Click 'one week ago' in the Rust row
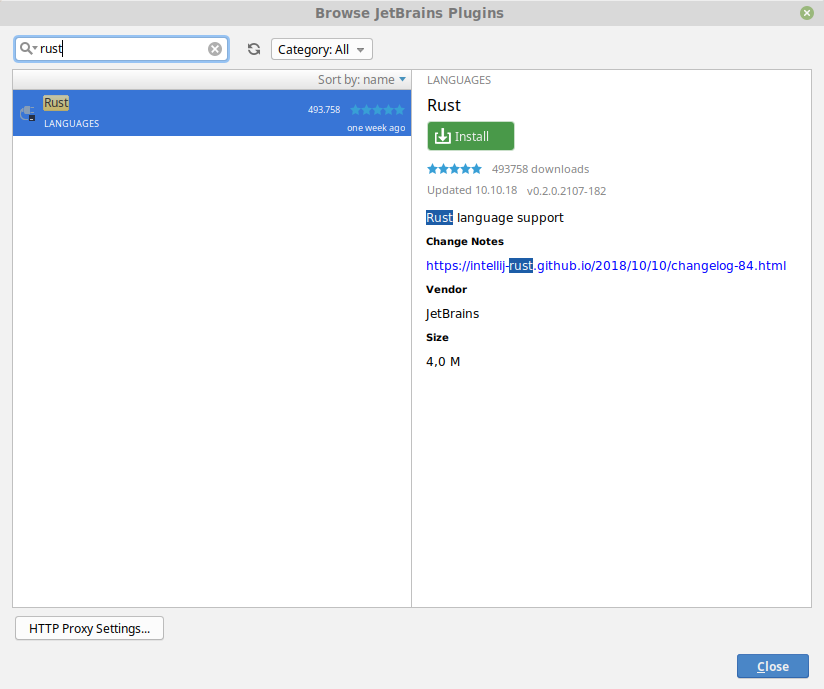The height and width of the screenshot is (689, 824). [376, 128]
